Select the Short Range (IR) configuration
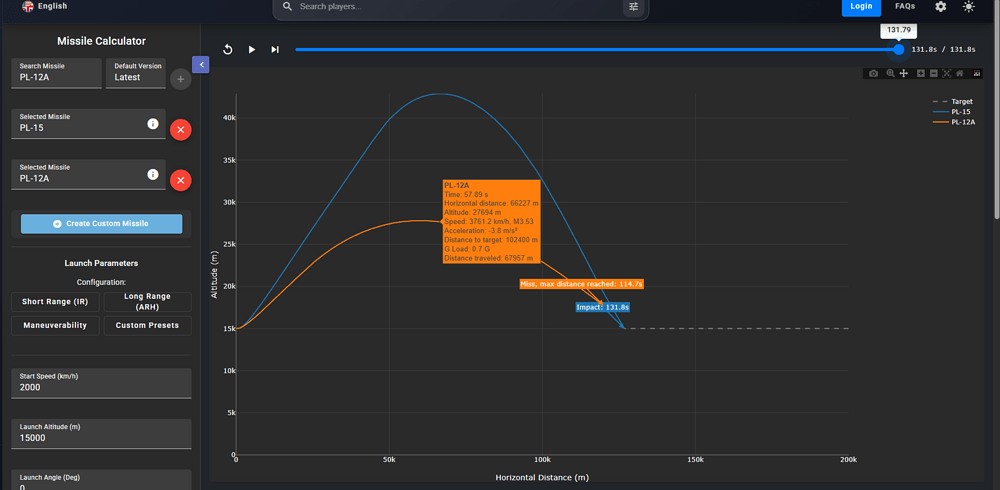Screen dimensions: 1000x490 [x=55, y=302]
